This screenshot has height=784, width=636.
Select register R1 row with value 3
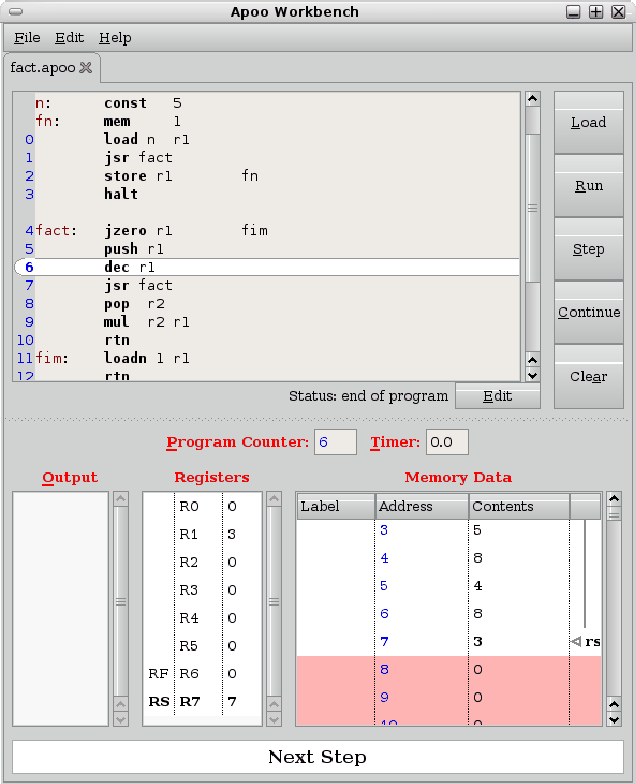point(202,534)
